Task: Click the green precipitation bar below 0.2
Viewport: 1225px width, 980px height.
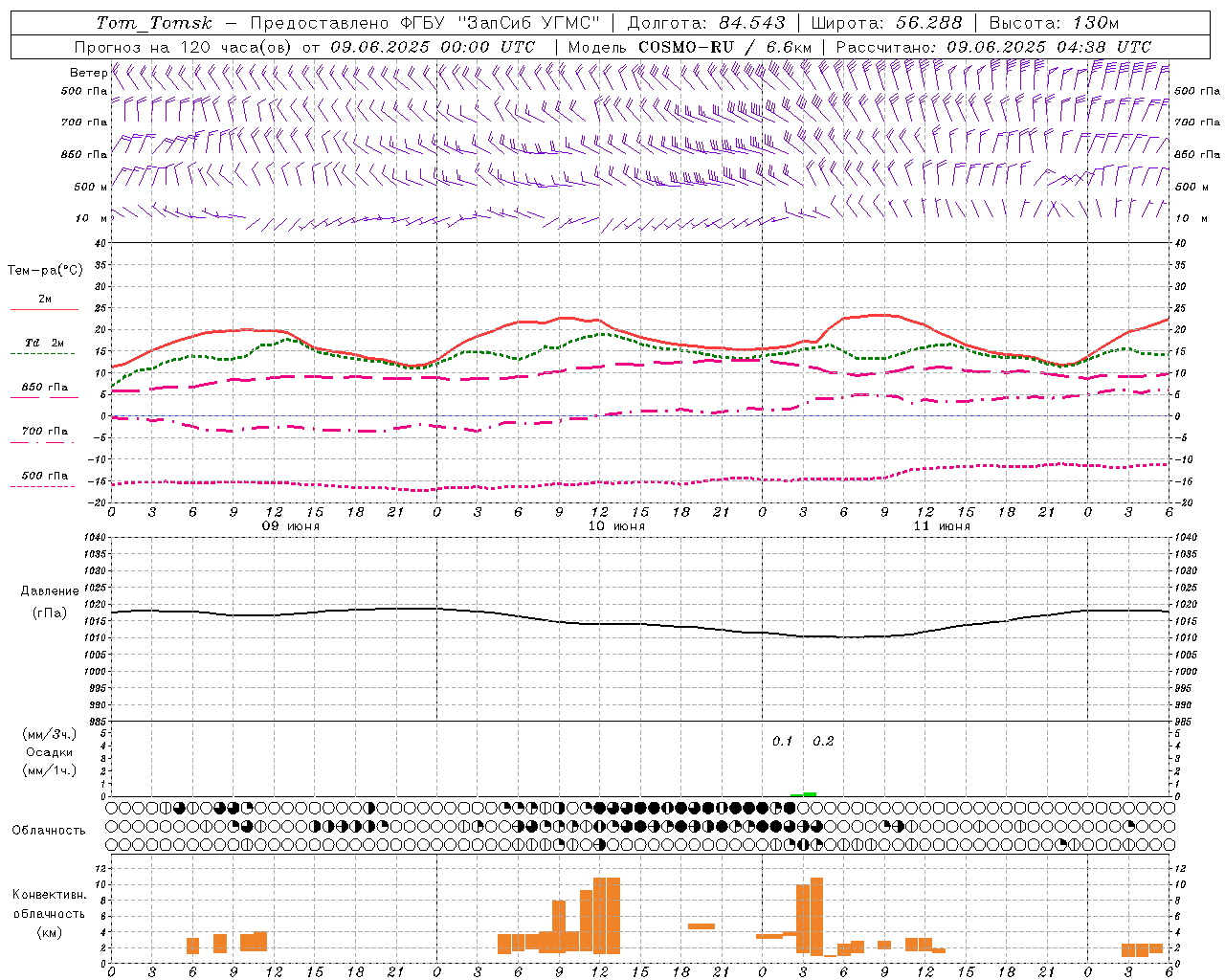Action: pos(810,794)
